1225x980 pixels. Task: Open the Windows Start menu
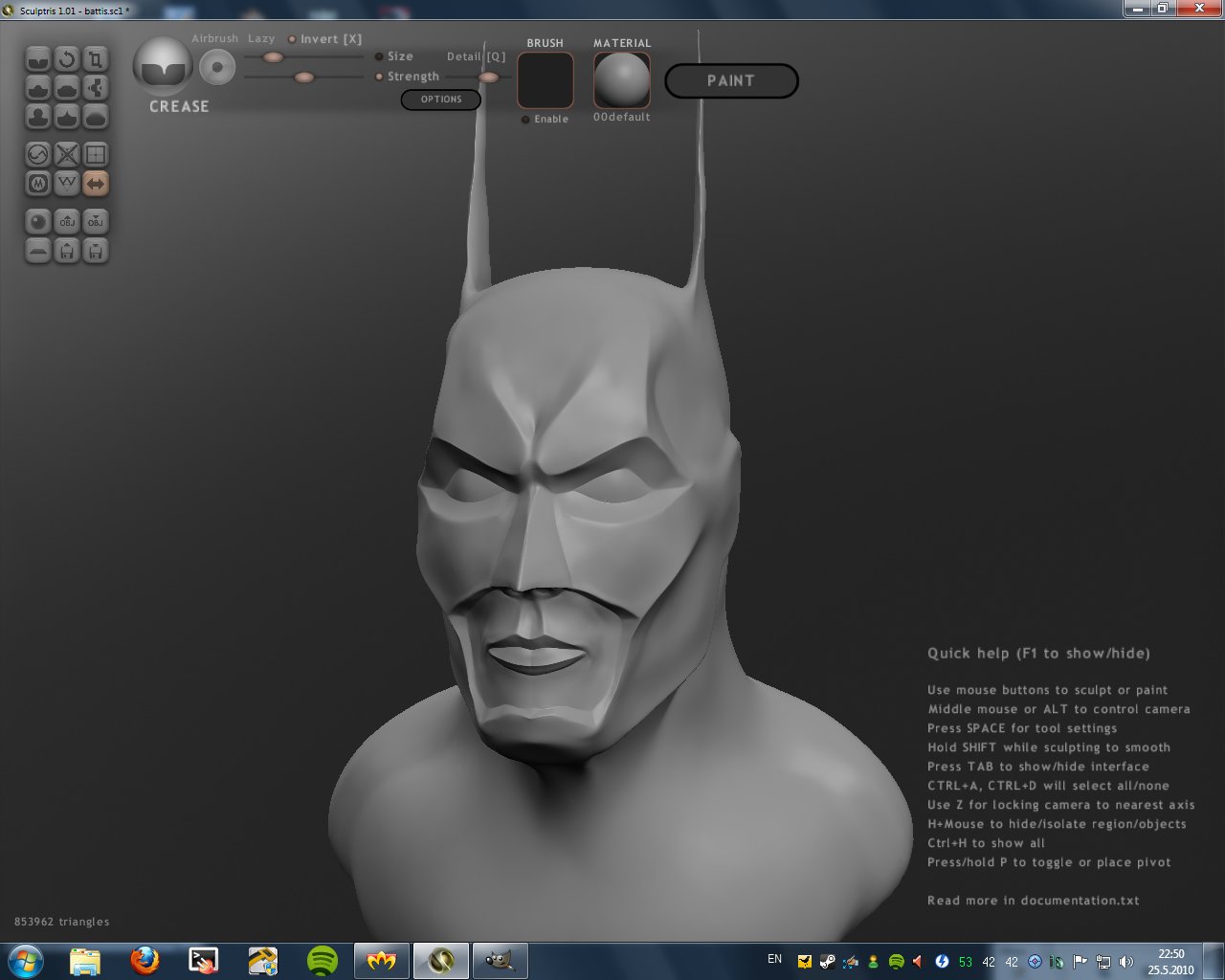pyautogui.click(x=26, y=960)
